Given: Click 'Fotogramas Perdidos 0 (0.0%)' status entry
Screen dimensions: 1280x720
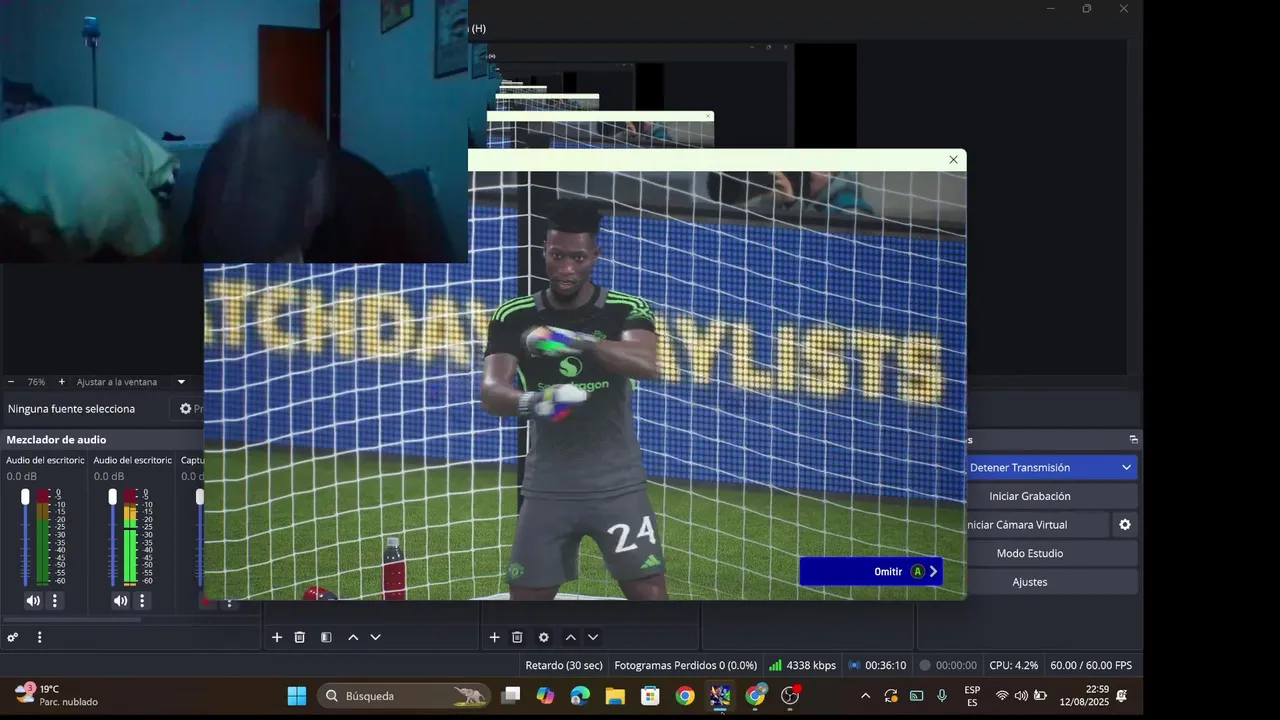Looking at the screenshot, I should point(686,665).
